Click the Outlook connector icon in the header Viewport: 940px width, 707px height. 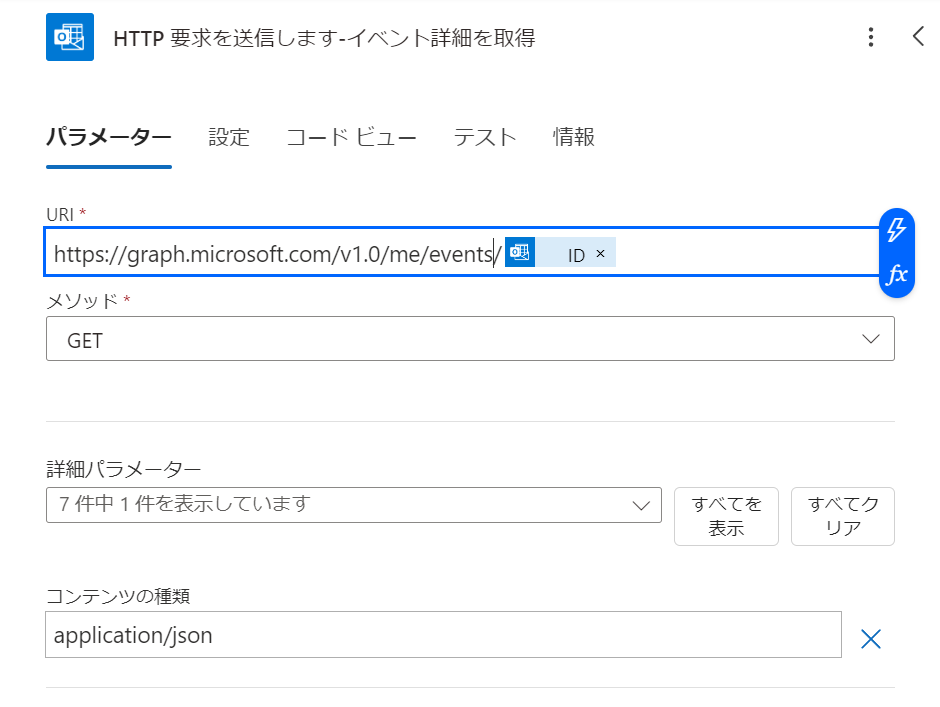(x=70, y=37)
